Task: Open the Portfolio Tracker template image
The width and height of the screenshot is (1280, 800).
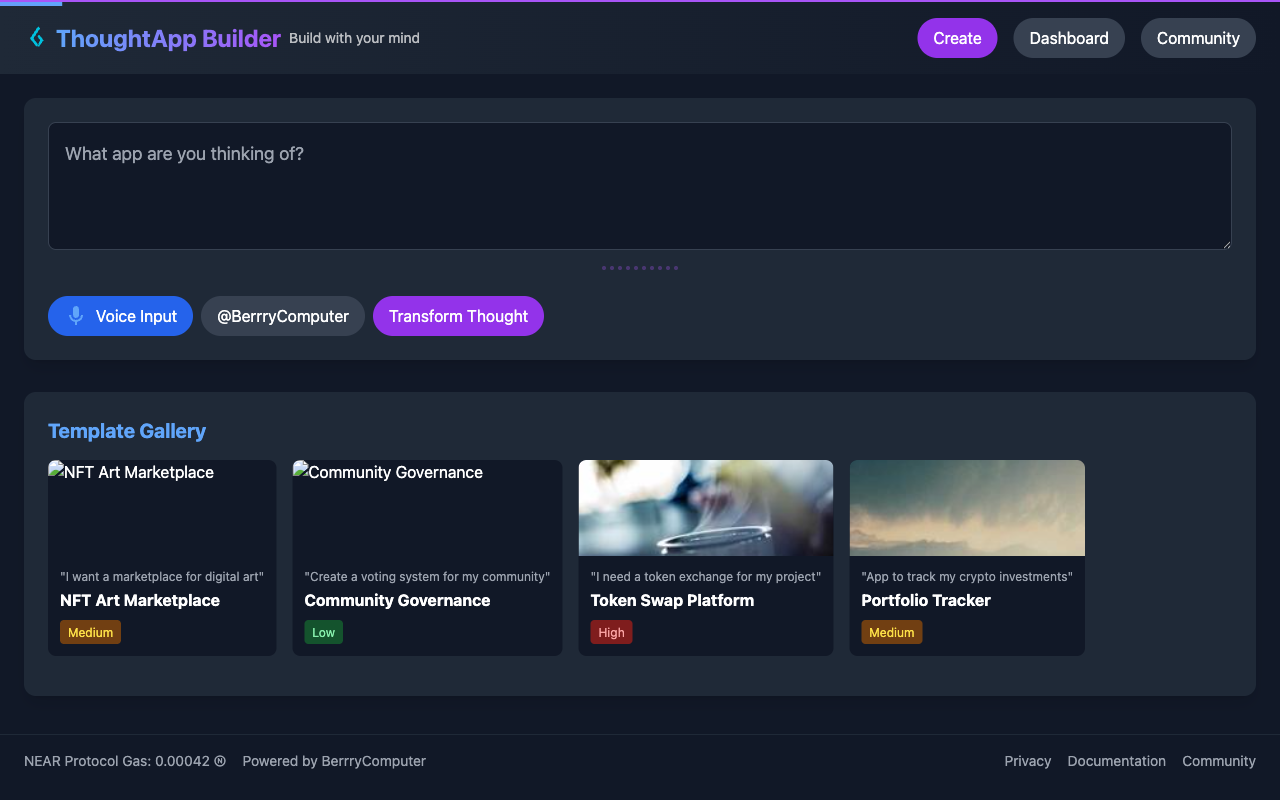Action: point(967,507)
